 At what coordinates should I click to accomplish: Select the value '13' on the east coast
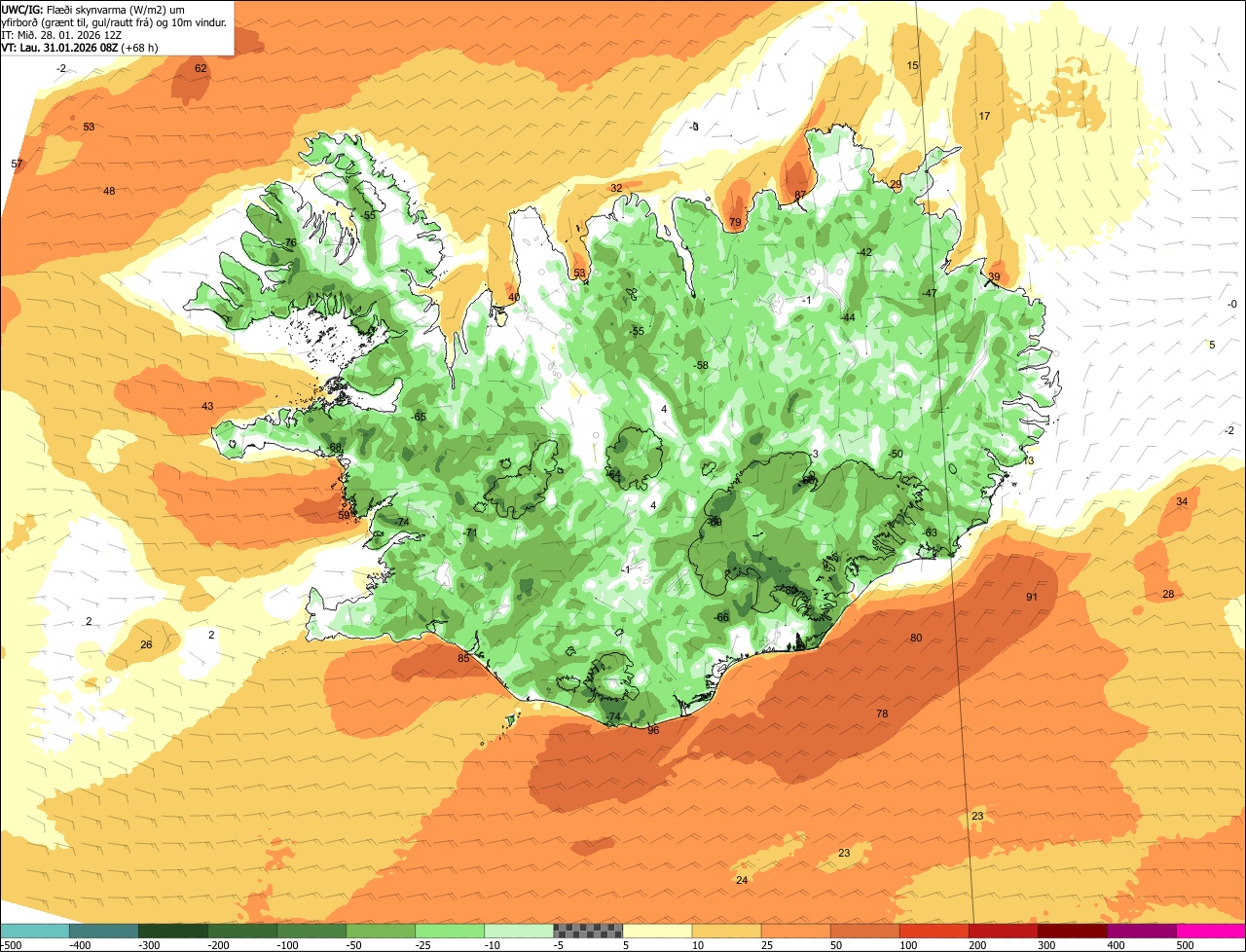click(x=1028, y=460)
